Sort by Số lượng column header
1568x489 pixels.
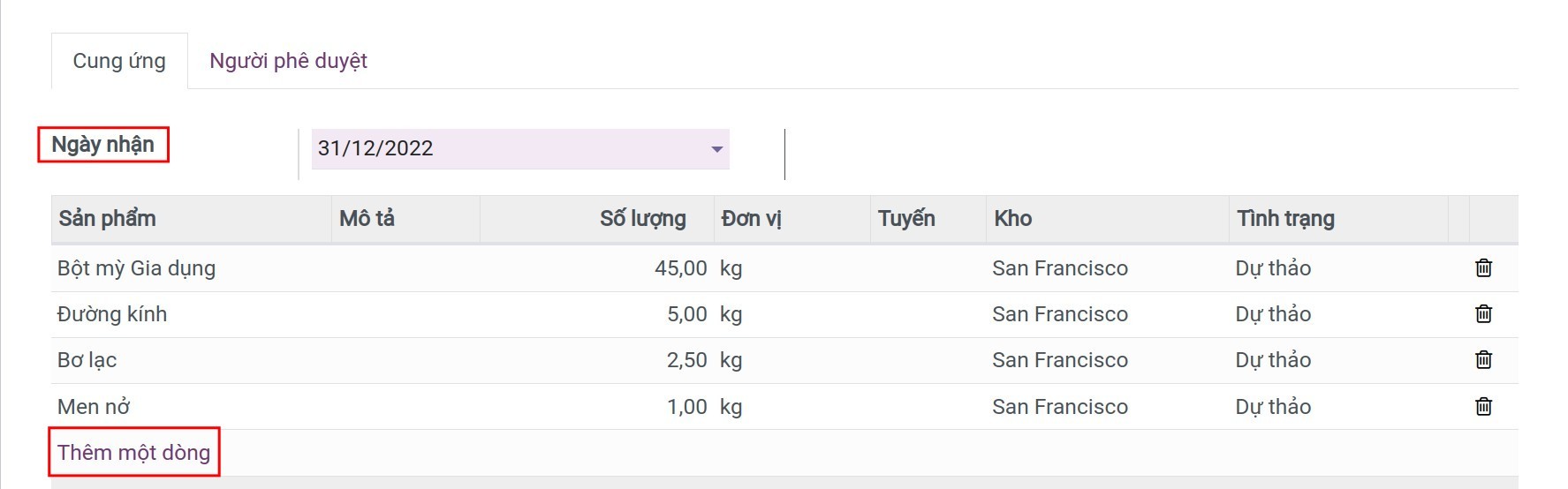click(x=642, y=219)
